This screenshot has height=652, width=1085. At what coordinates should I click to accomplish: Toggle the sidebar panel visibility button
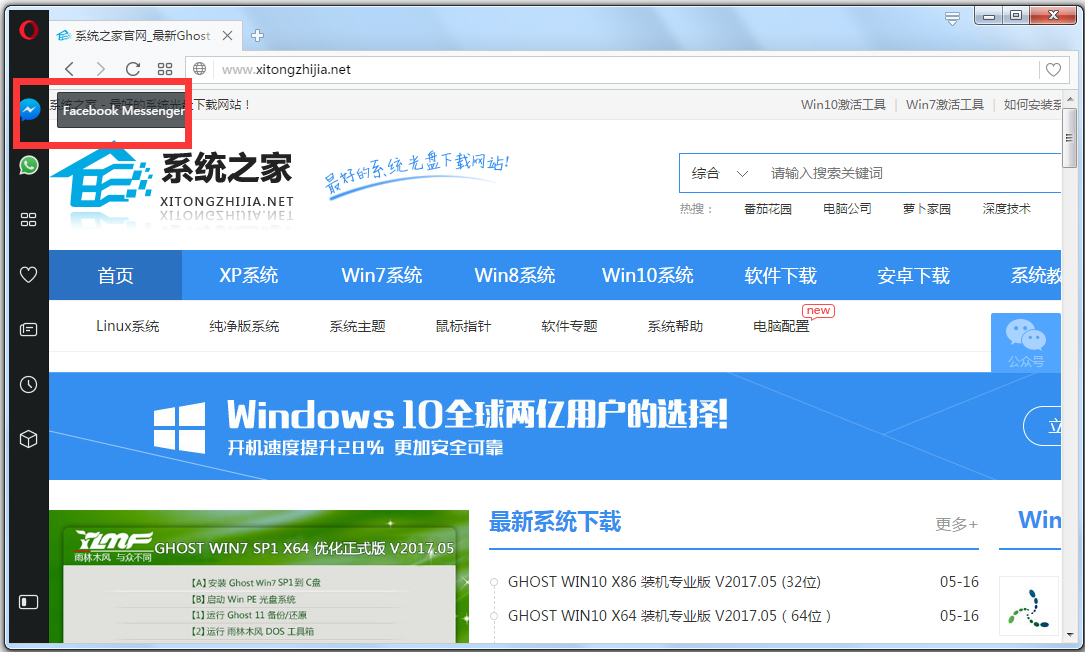tap(28, 602)
